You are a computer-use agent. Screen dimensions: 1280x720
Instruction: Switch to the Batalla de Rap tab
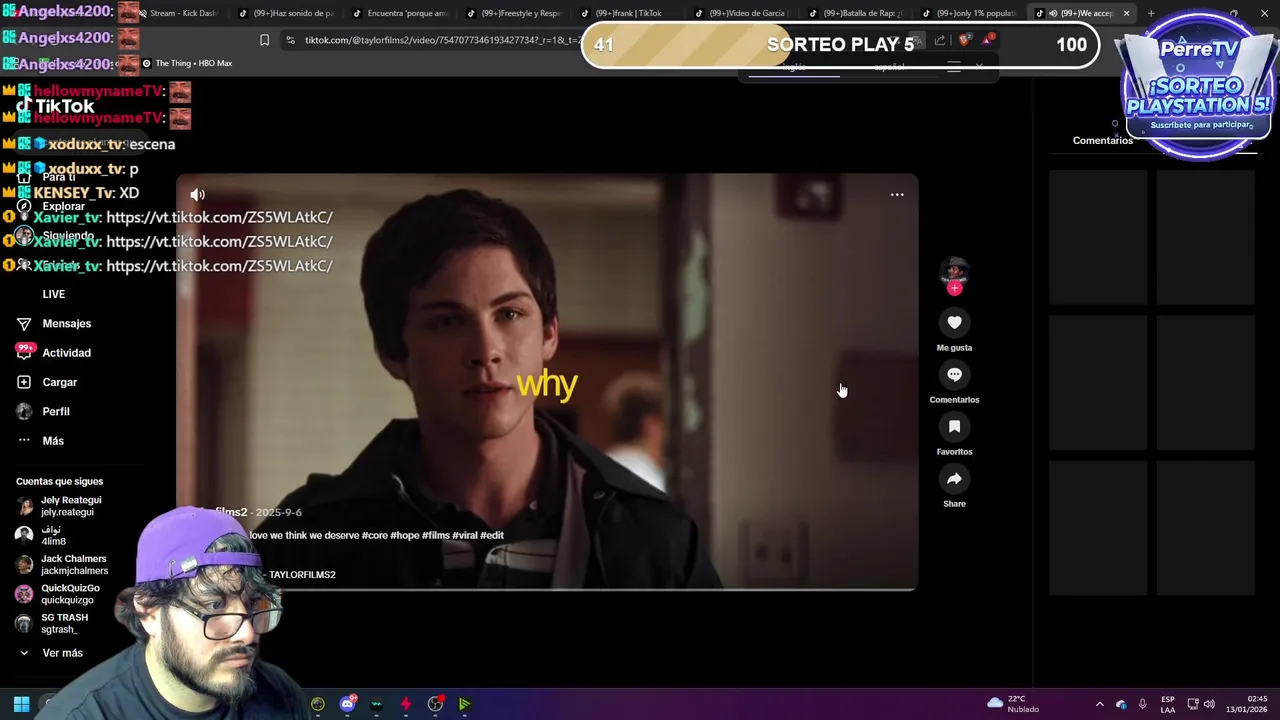(855, 13)
